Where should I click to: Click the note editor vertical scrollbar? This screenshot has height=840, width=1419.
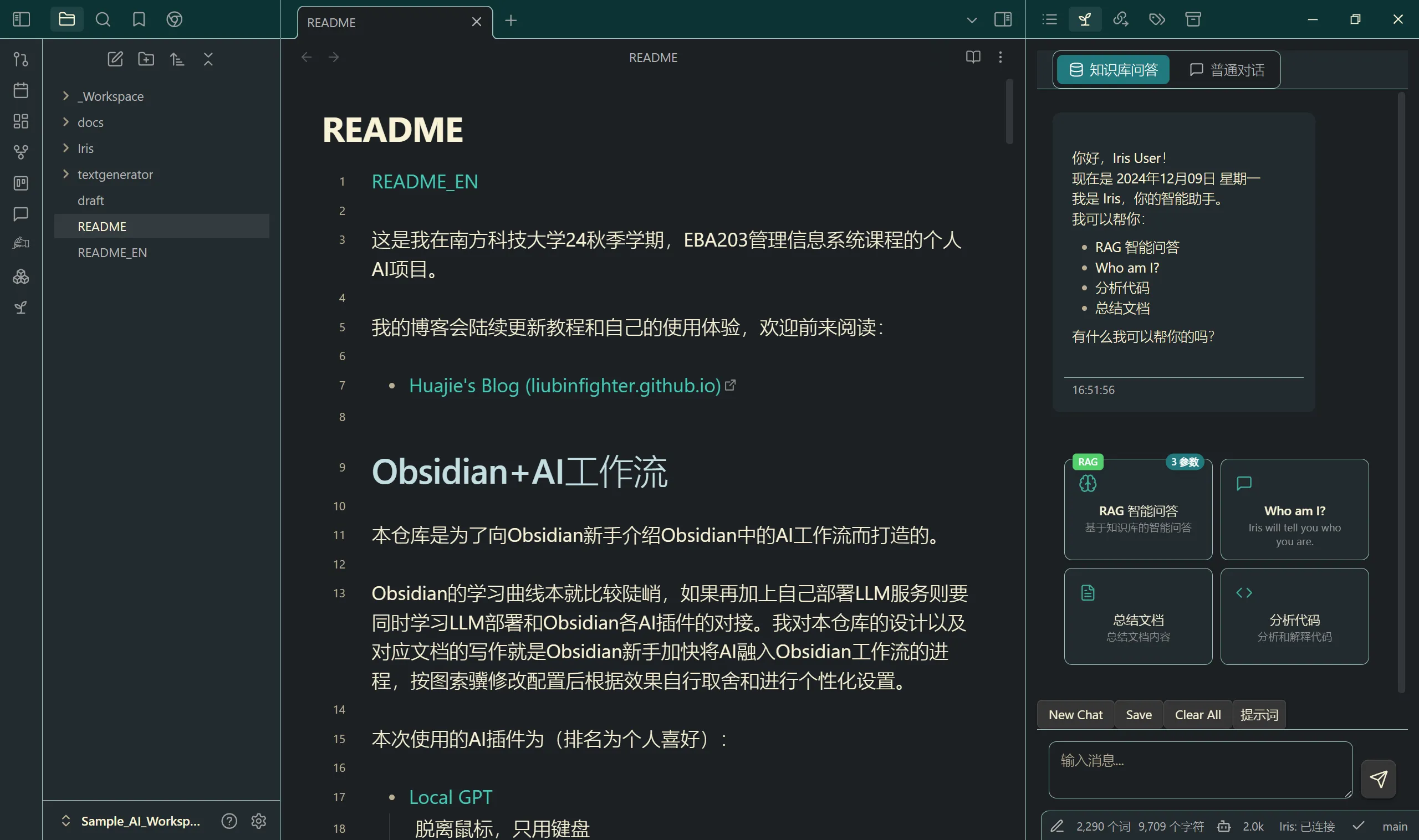click(1009, 111)
